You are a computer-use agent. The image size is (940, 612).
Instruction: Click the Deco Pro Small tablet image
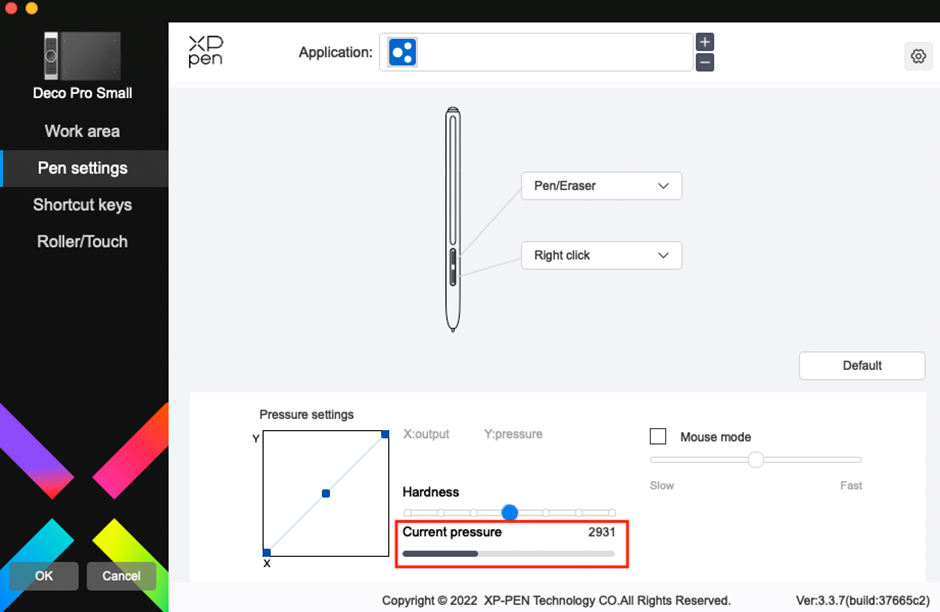83,56
